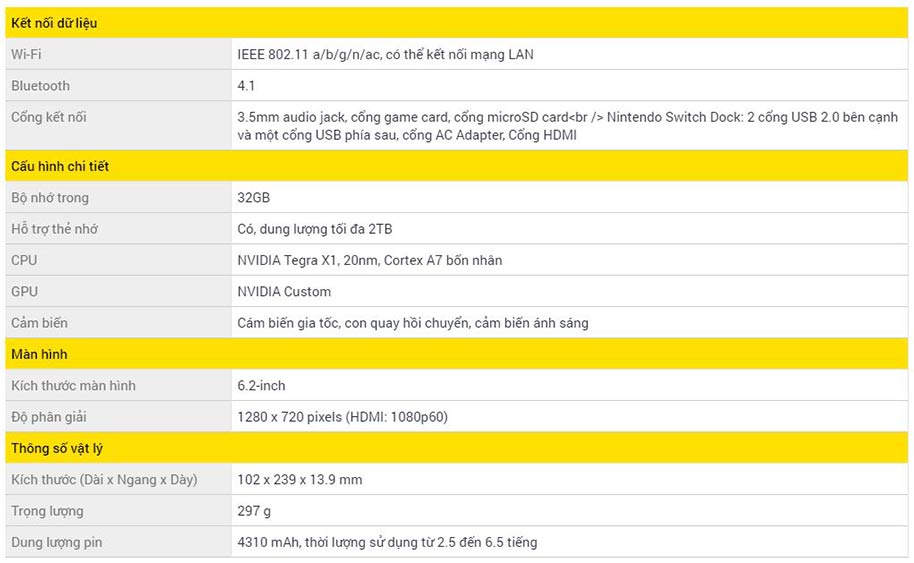Click the Bluetooth row label
The height and width of the screenshot is (563, 914).
[x=41, y=86]
